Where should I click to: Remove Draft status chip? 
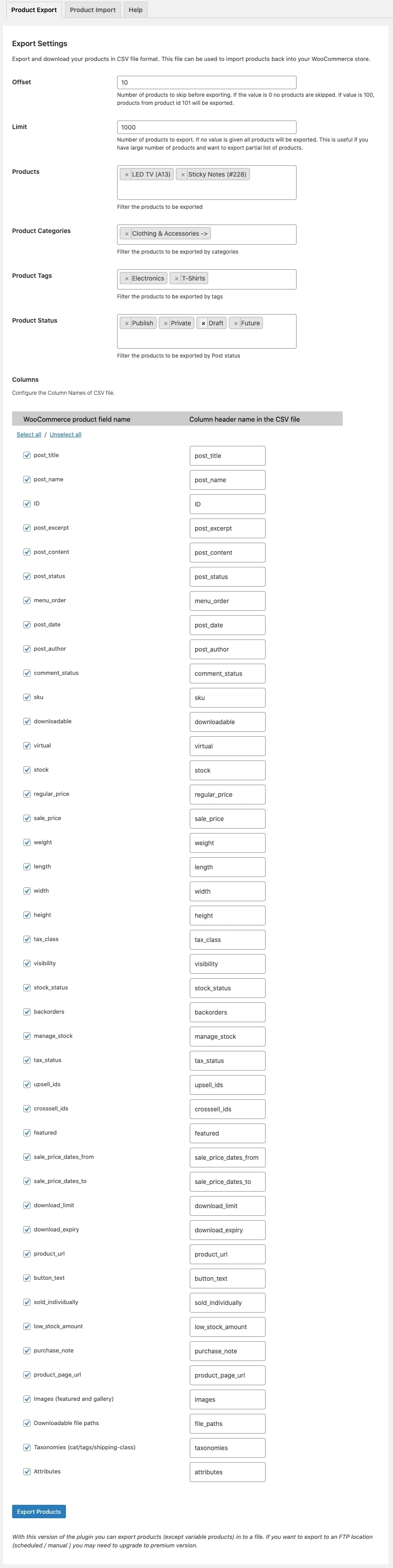tap(204, 324)
